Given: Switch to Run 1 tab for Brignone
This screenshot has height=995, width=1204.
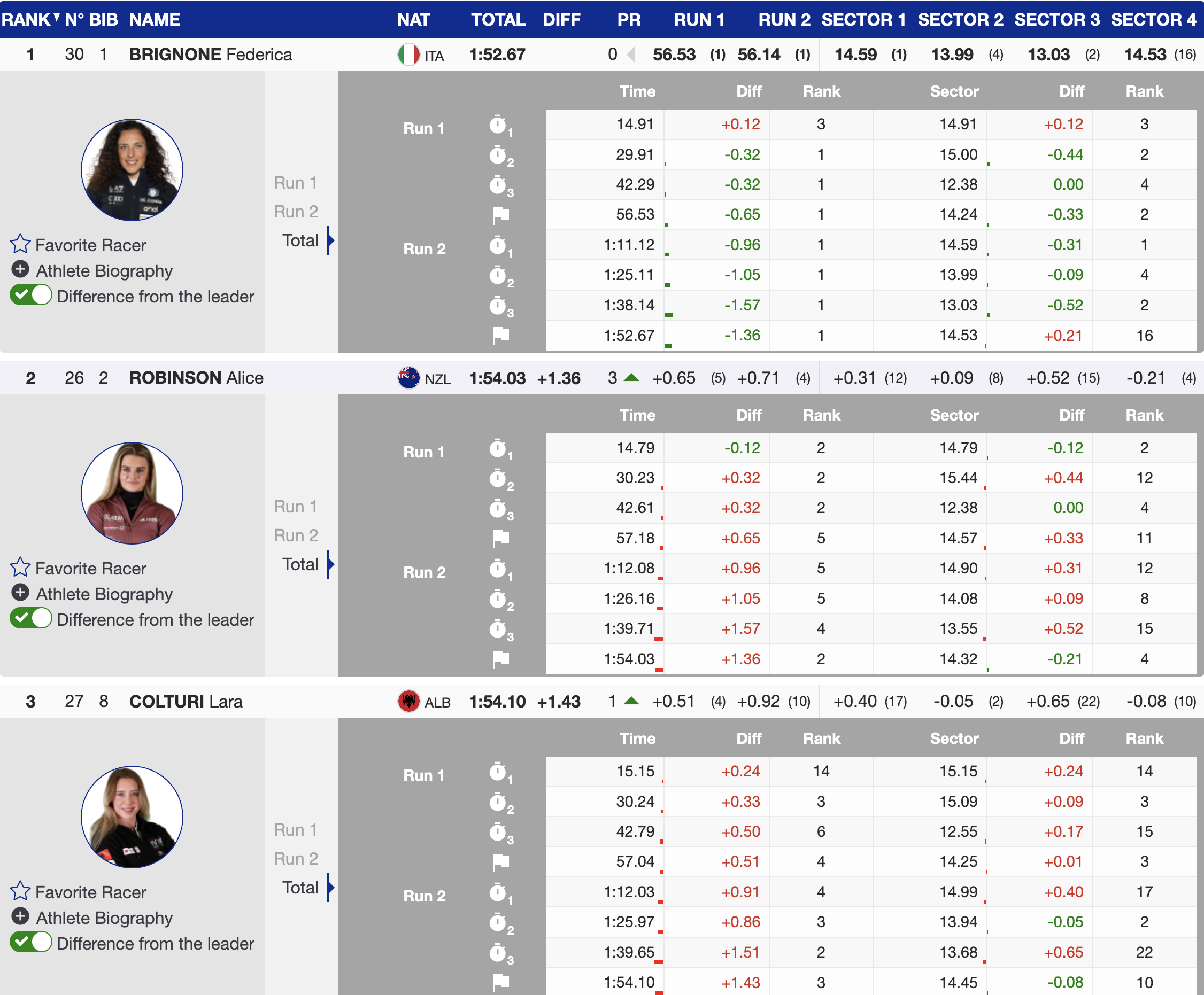Looking at the screenshot, I should [295, 183].
